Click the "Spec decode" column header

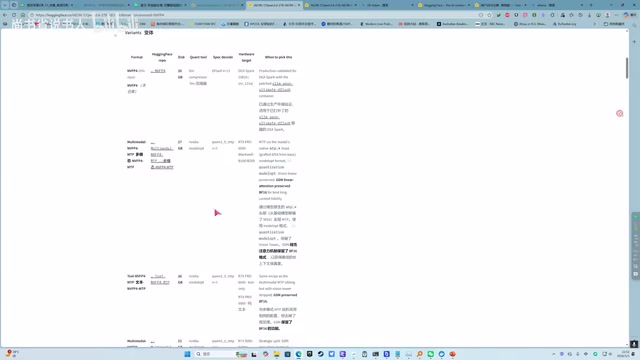pos(223,57)
